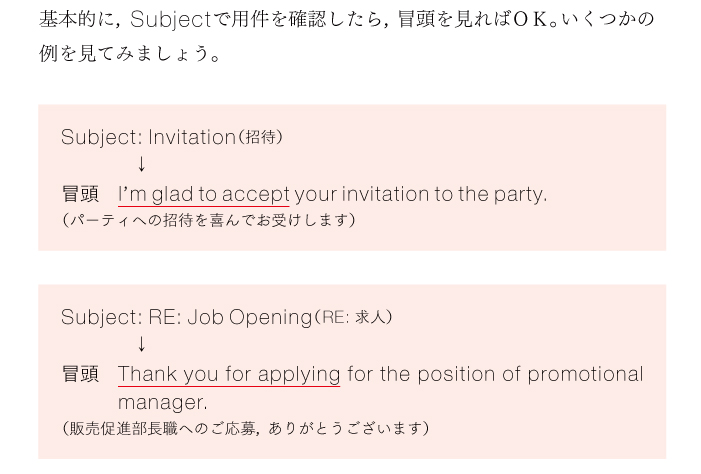Click the white gap between the two pink boxes
The width and height of the screenshot is (701, 474).
(352, 267)
